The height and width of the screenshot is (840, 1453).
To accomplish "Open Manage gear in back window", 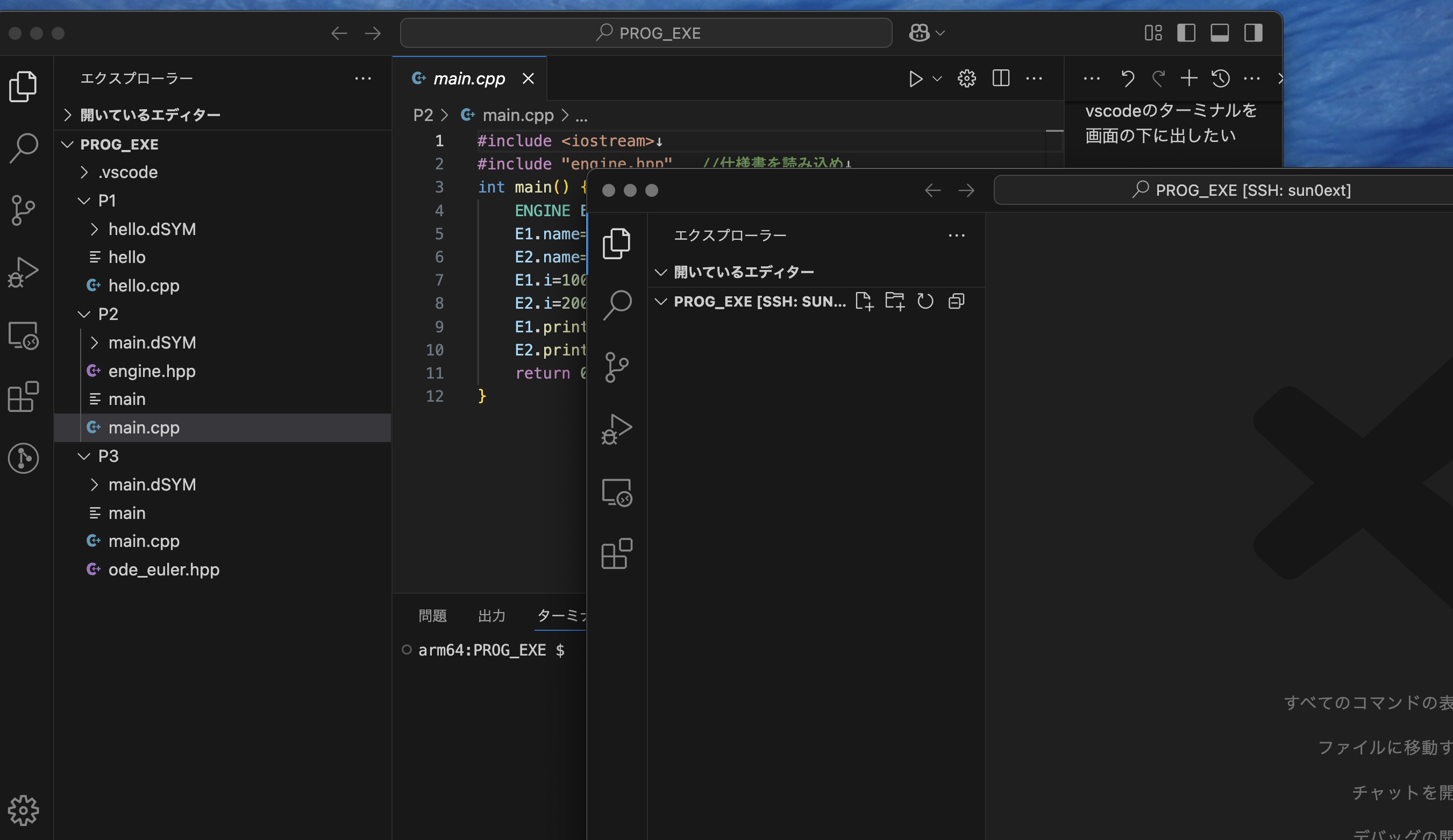I will [x=24, y=810].
